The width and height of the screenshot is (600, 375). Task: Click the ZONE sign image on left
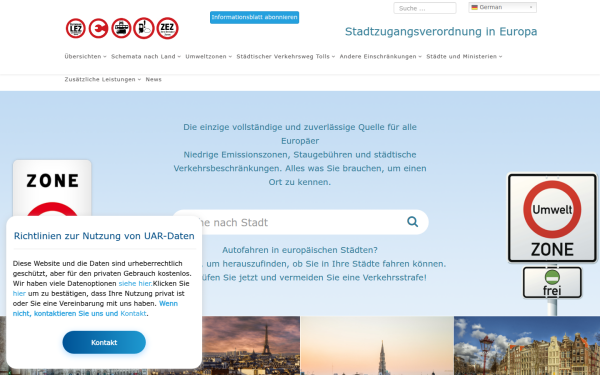pos(52,188)
